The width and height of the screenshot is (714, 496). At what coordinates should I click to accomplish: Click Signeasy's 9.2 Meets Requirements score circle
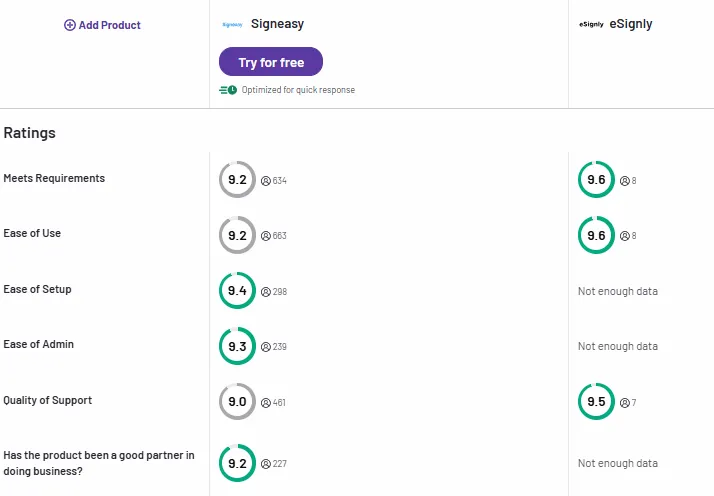coord(237,179)
